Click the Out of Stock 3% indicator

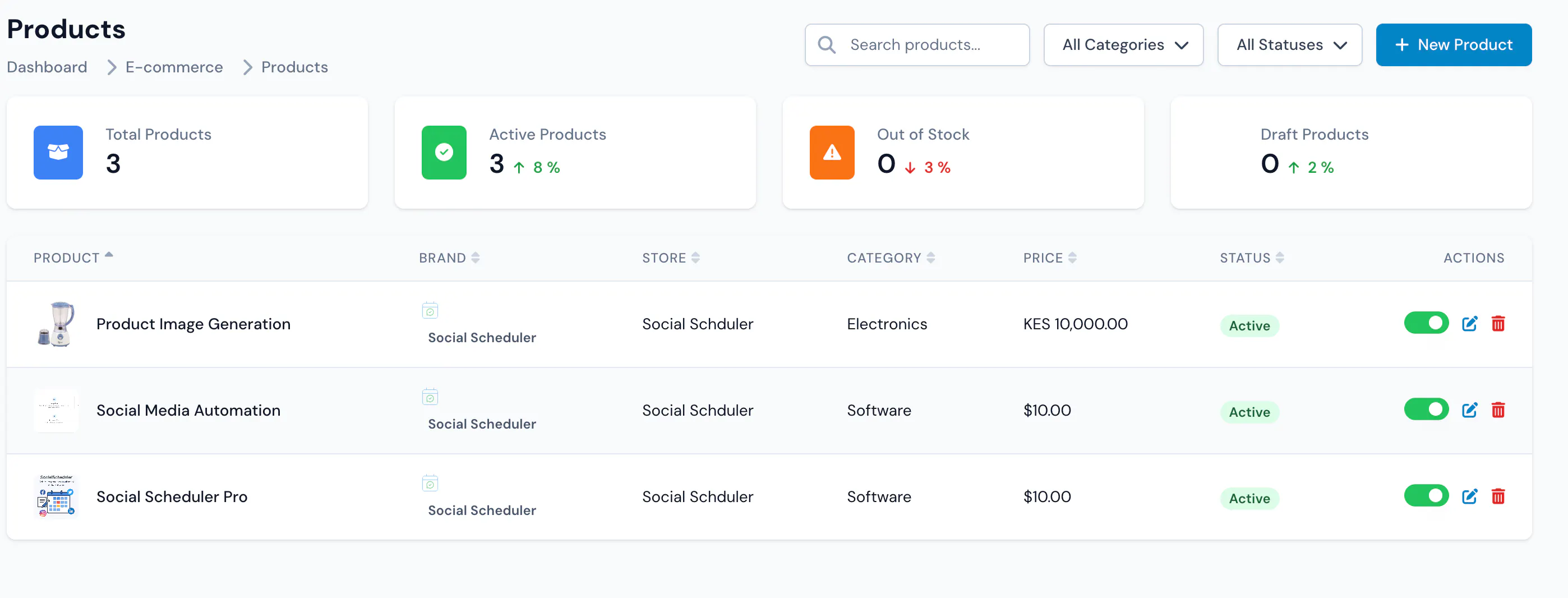[x=928, y=168]
